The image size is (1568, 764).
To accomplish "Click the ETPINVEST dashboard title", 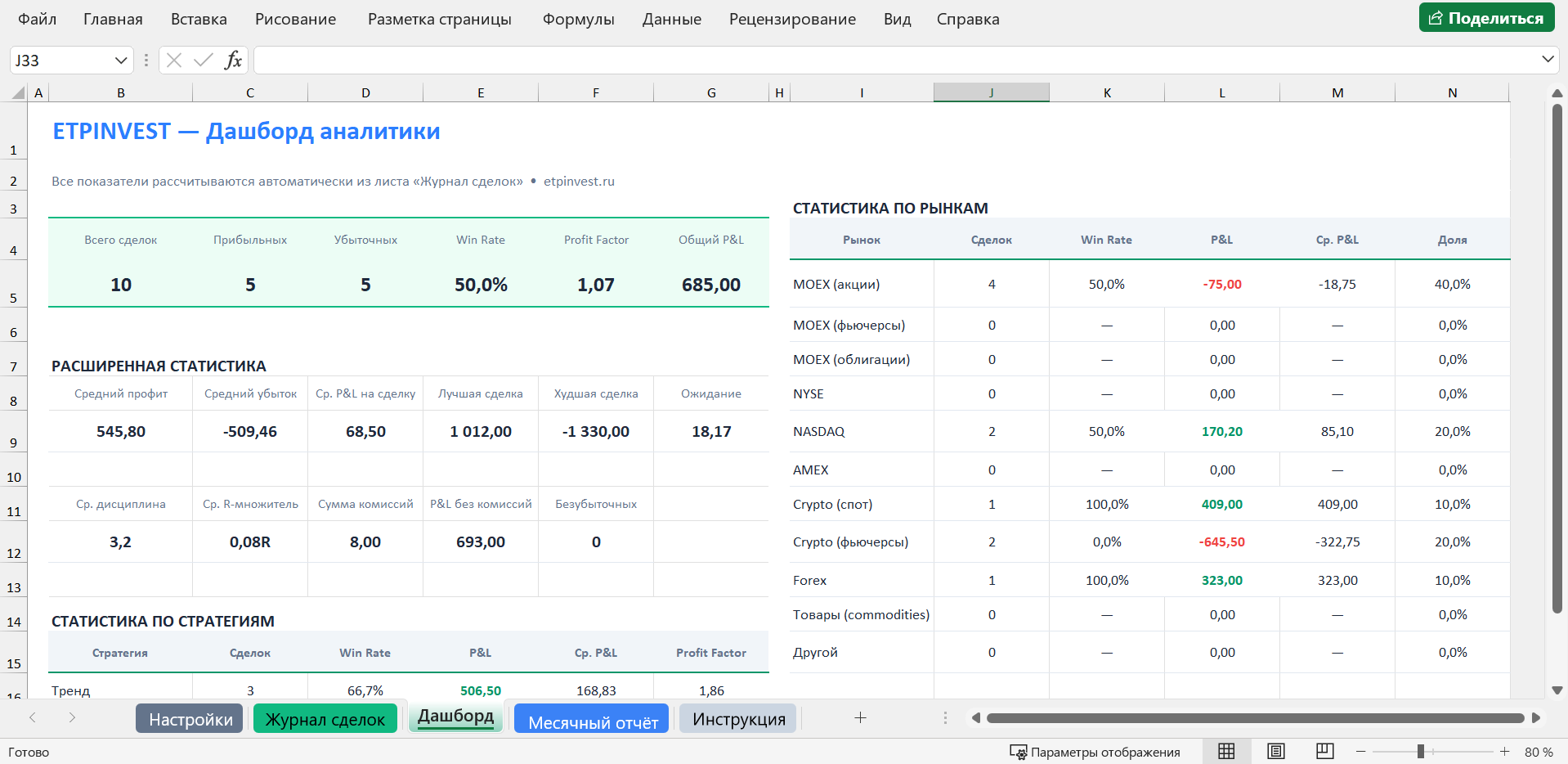I will [x=246, y=131].
